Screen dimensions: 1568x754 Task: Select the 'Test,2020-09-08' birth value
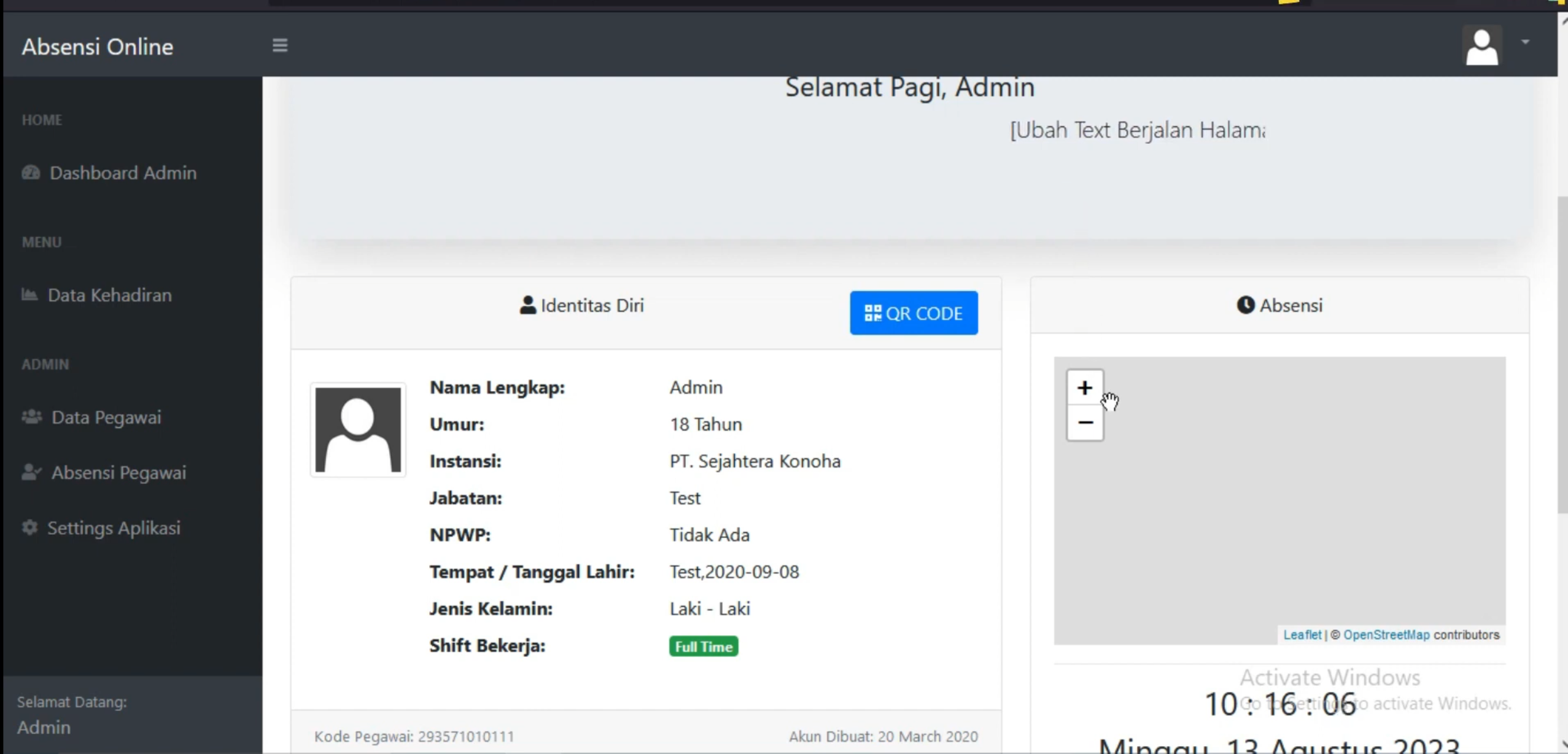click(734, 572)
